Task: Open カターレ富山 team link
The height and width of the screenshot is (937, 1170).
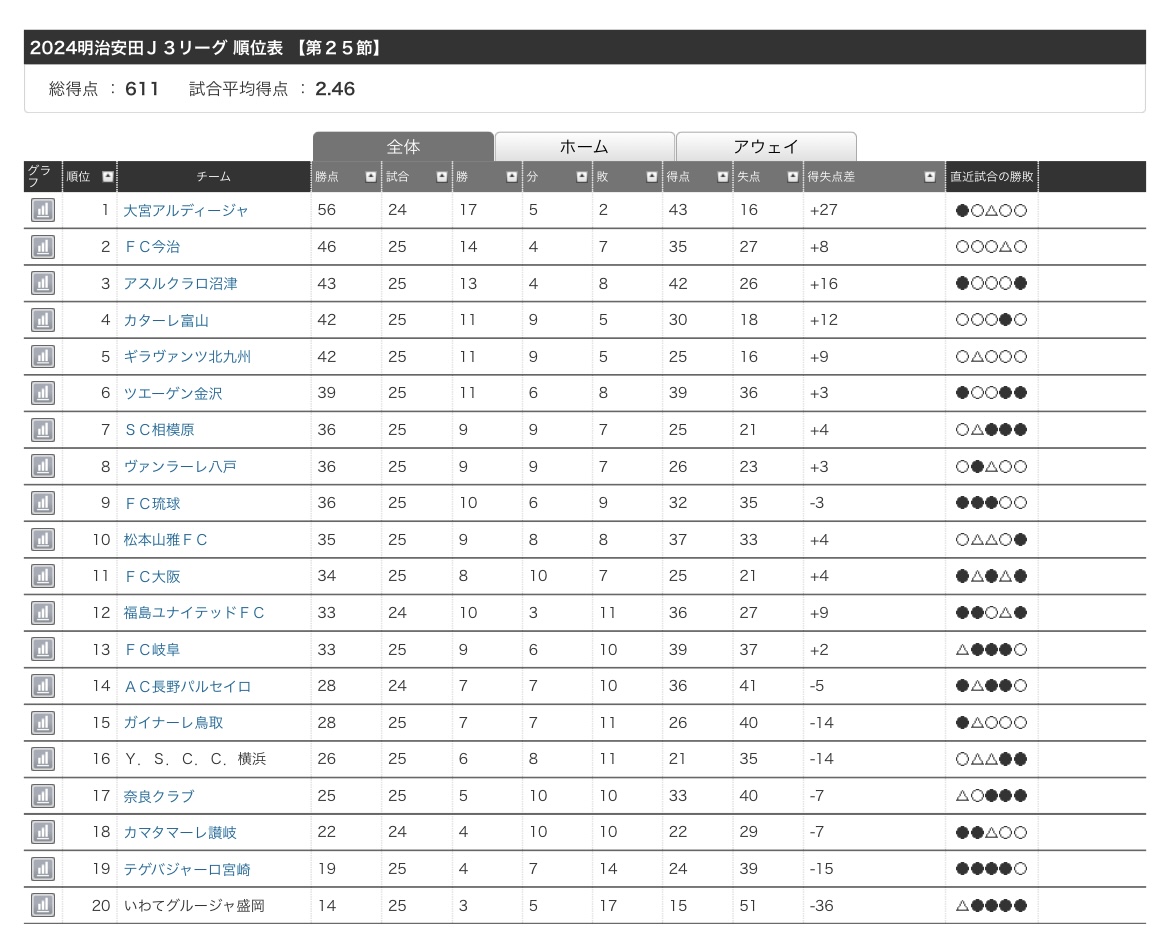Action: tap(166, 320)
